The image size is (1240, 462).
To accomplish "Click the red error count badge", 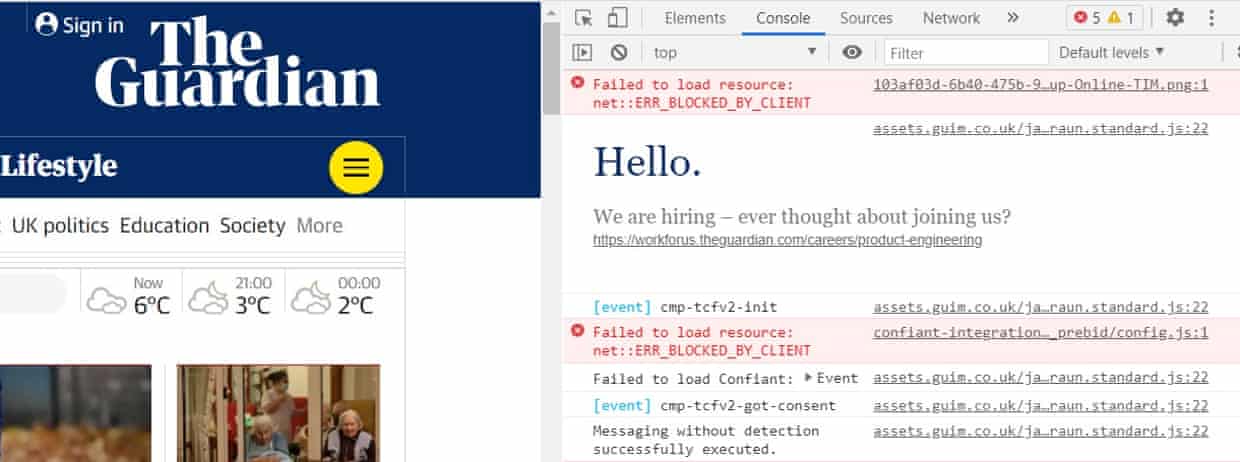I will [x=1088, y=18].
